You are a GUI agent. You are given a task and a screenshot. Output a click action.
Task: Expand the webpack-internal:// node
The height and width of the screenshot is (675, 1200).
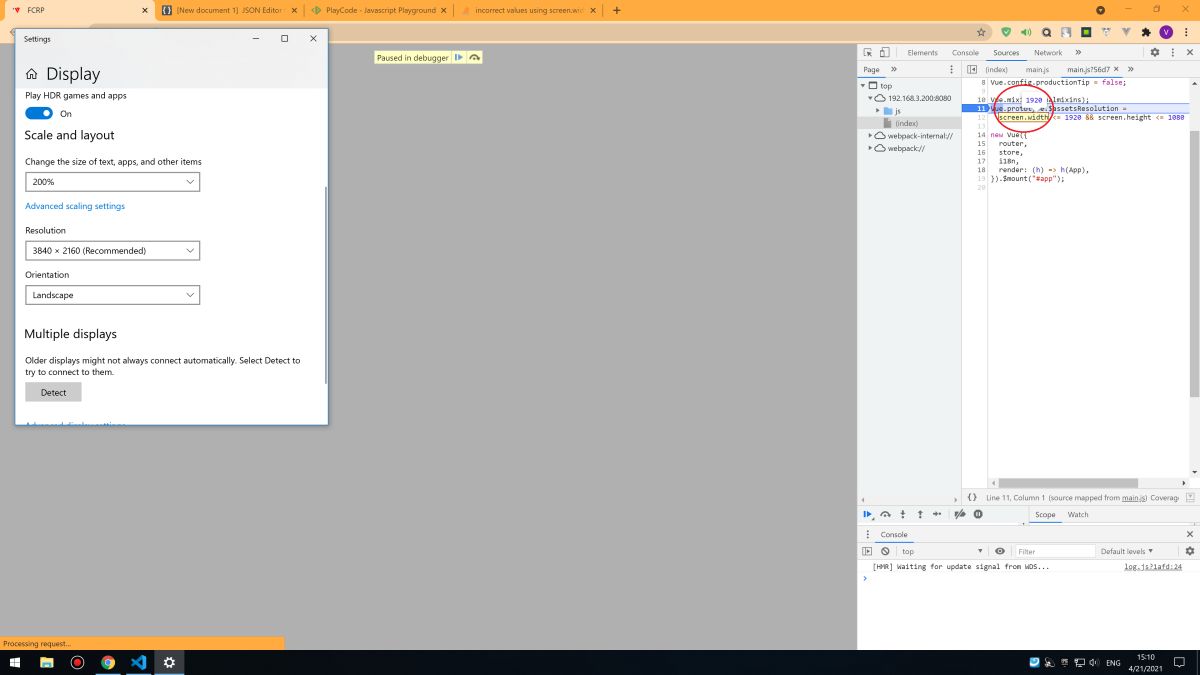pyautogui.click(x=871, y=136)
